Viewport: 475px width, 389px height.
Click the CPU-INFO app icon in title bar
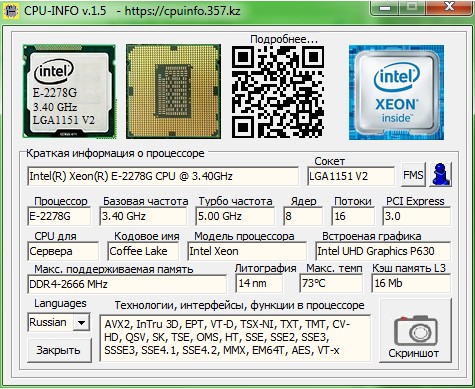tap(11, 11)
